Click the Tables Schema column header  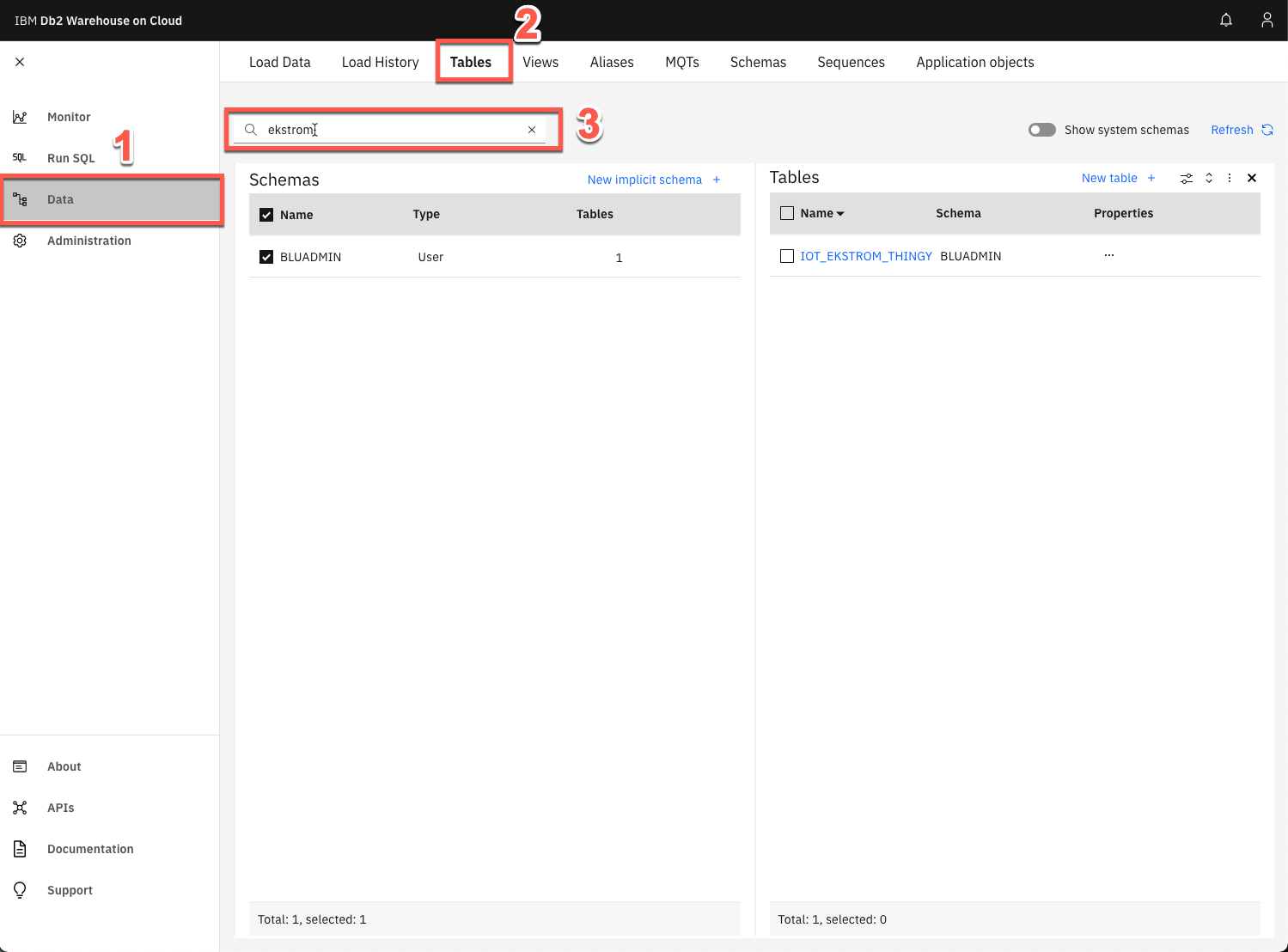(958, 213)
